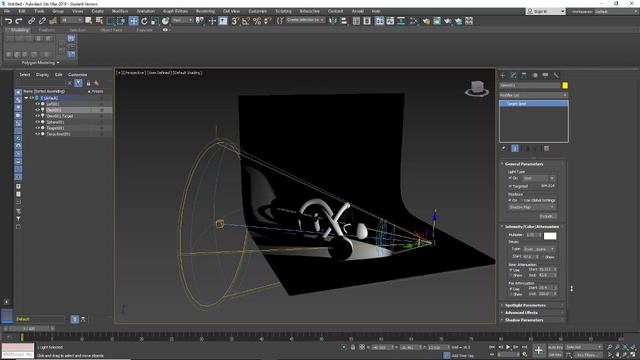Switch to the Object Paint ribbon tab
Viewport: 640px width, 360px height.
tap(111, 30)
